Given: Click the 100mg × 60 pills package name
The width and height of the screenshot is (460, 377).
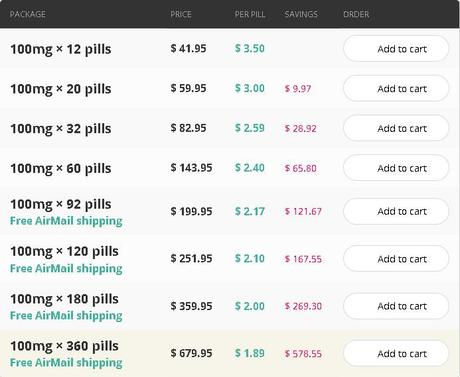Looking at the screenshot, I should tap(61, 168).
